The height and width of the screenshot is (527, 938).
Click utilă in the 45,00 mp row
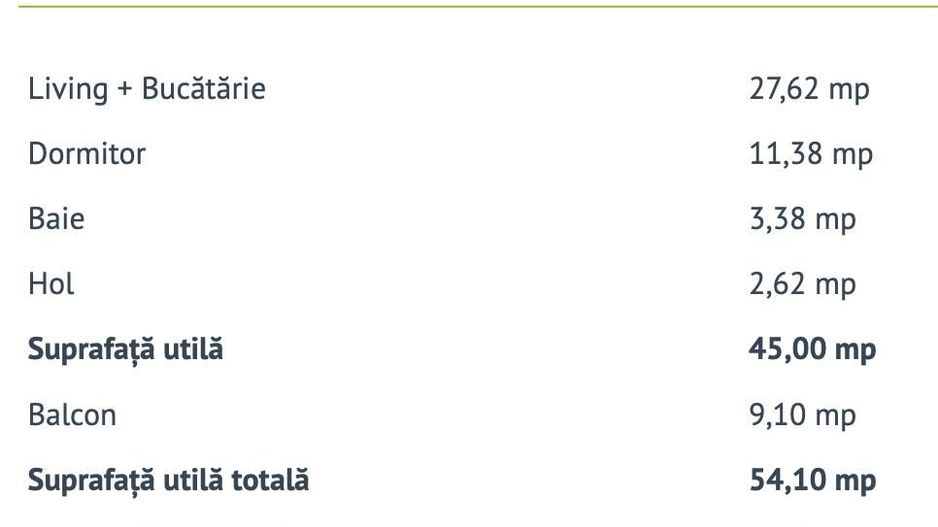(x=191, y=350)
